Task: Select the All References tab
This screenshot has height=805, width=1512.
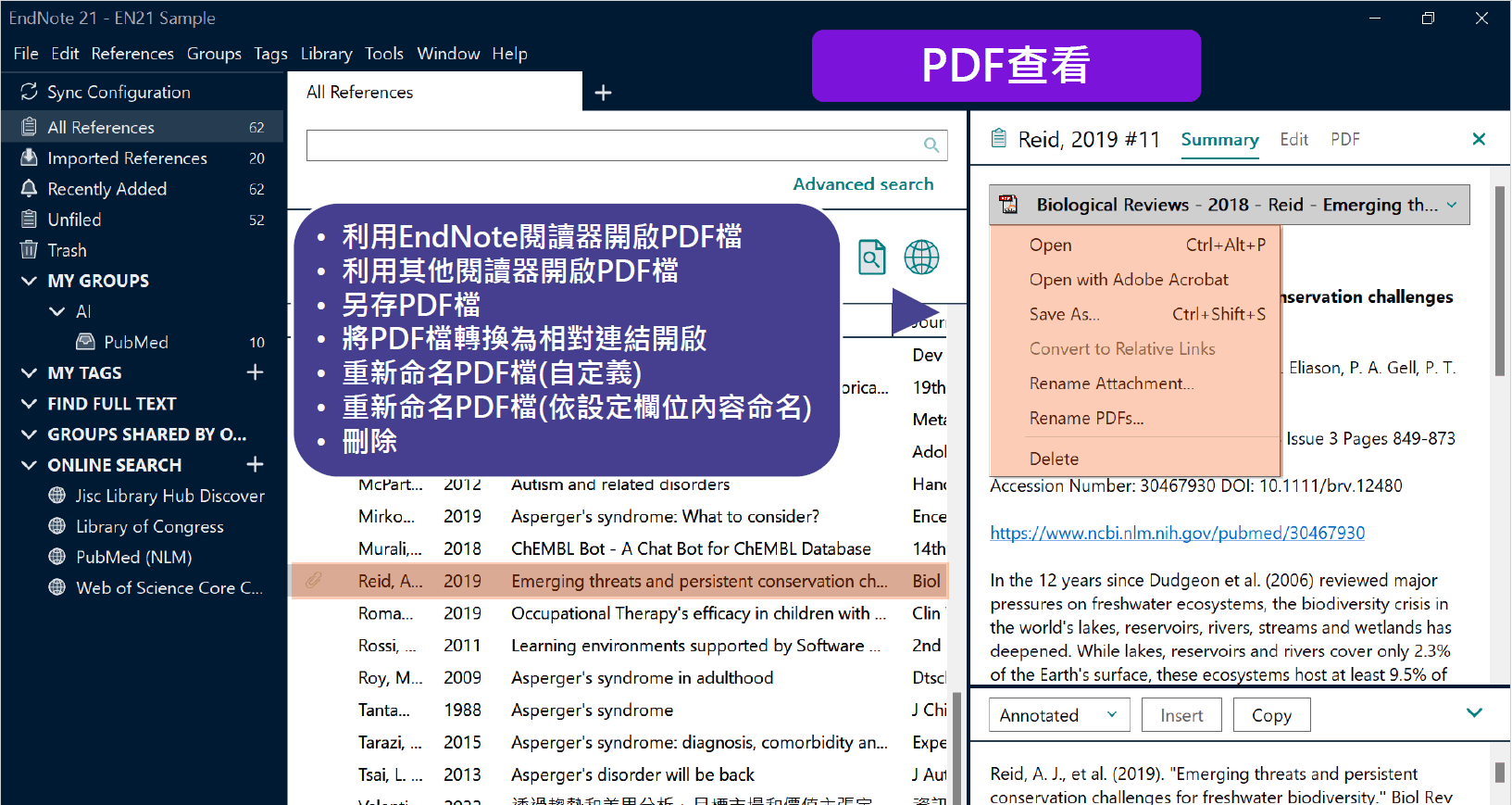Action: click(x=435, y=92)
